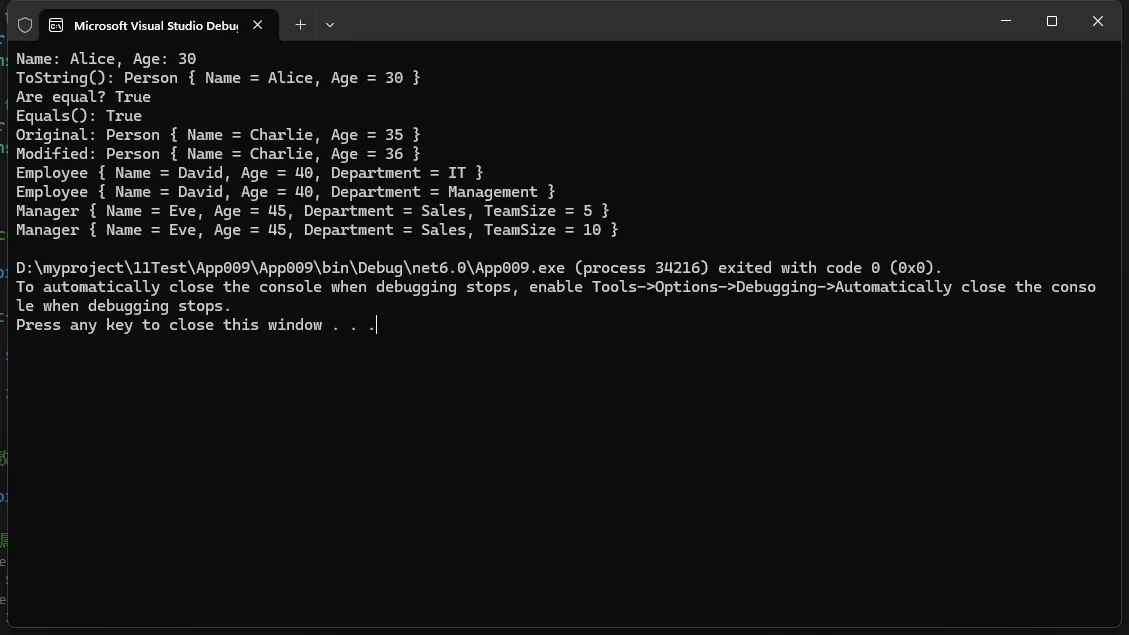Click the 'Equals(): True' line

(79, 116)
